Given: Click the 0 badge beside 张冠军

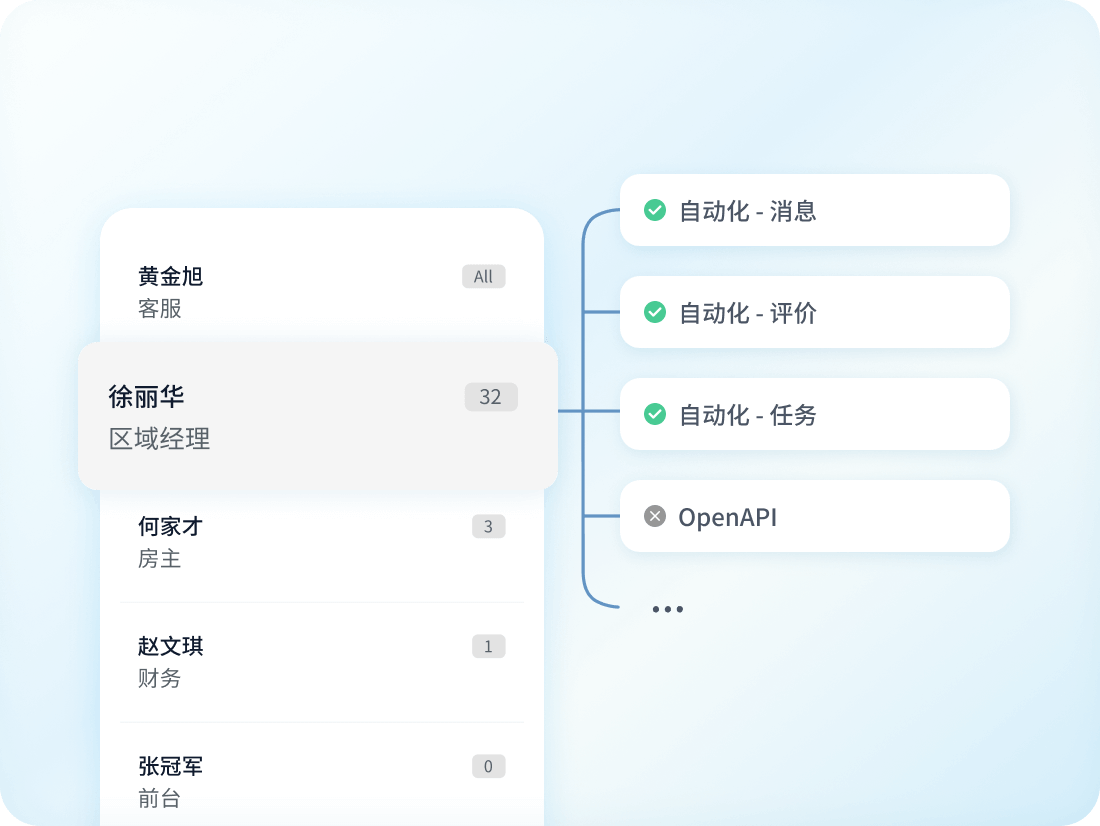Looking at the screenshot, I should pos(488,767).
